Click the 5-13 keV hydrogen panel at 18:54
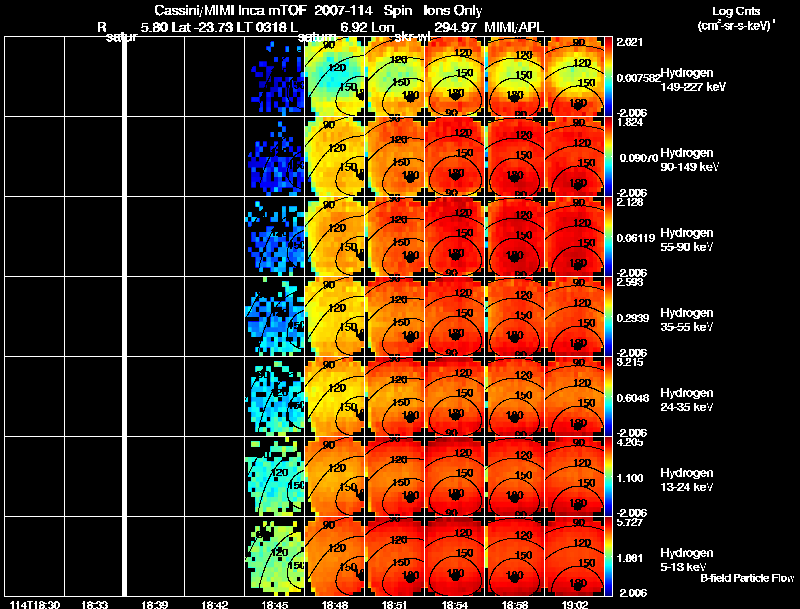The image size is (800, 609). pyautogui.click(x=455, y=557)
